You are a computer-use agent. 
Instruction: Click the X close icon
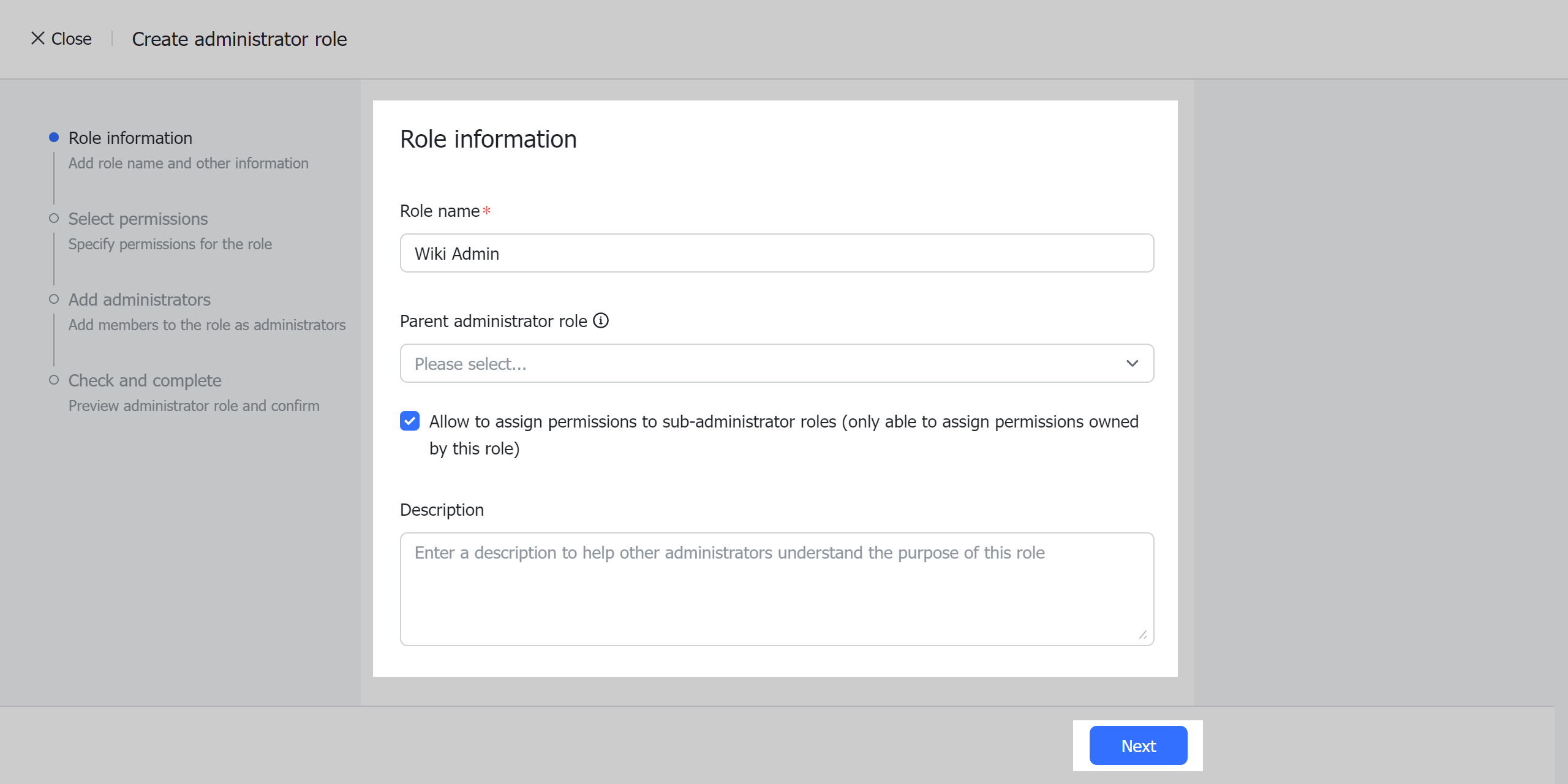38,38
